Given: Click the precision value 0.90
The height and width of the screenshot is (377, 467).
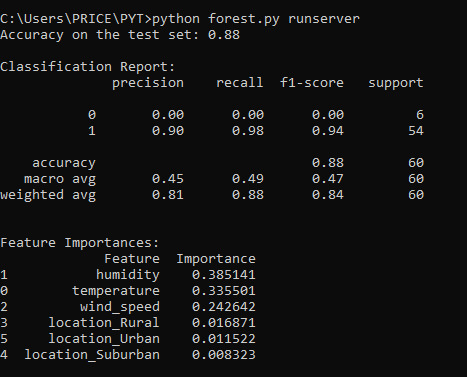Looking at the screenshot, I should click(x=168, y=131).
